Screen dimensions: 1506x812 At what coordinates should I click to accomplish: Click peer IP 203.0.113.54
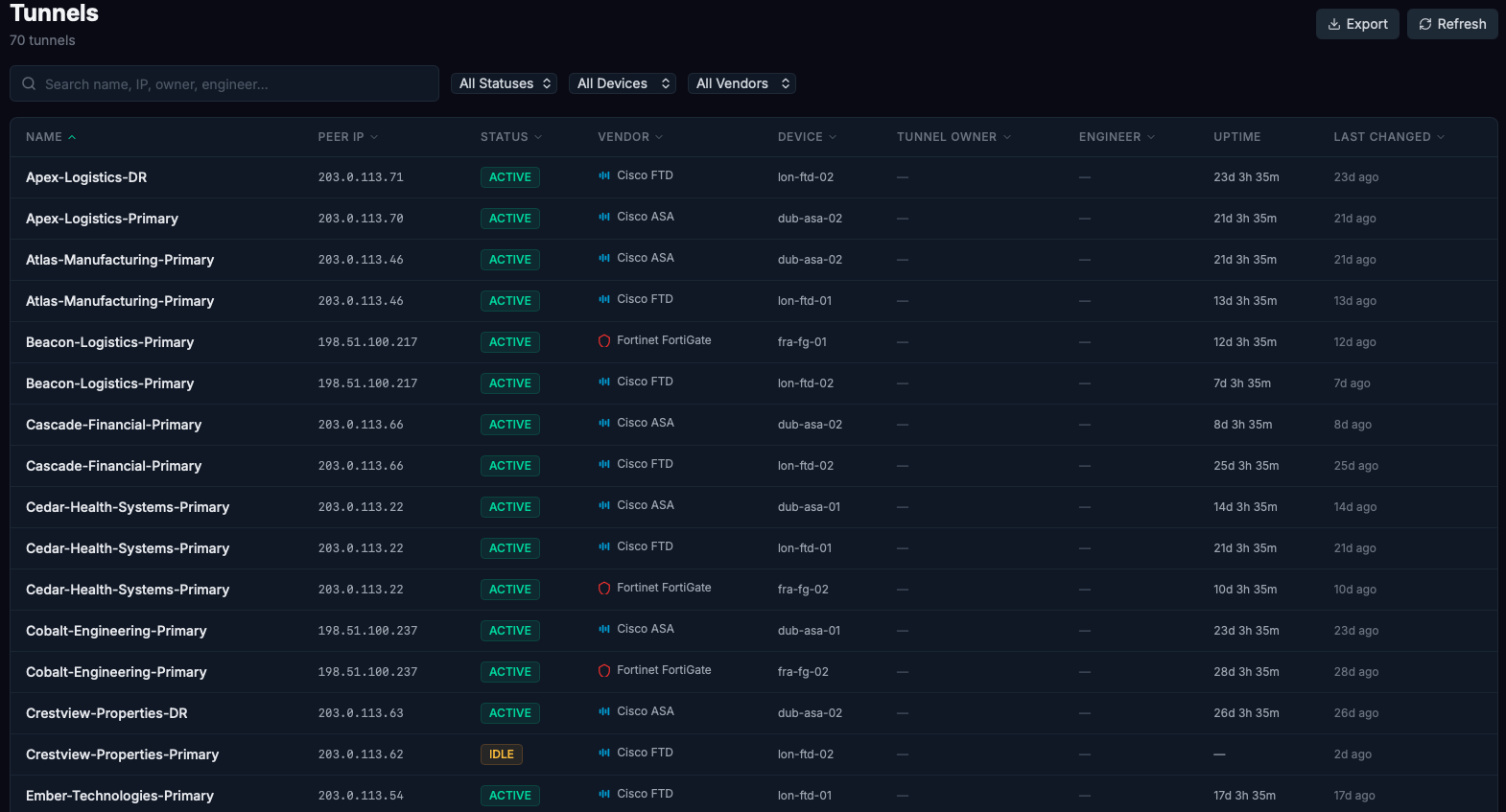coord(361,796)
